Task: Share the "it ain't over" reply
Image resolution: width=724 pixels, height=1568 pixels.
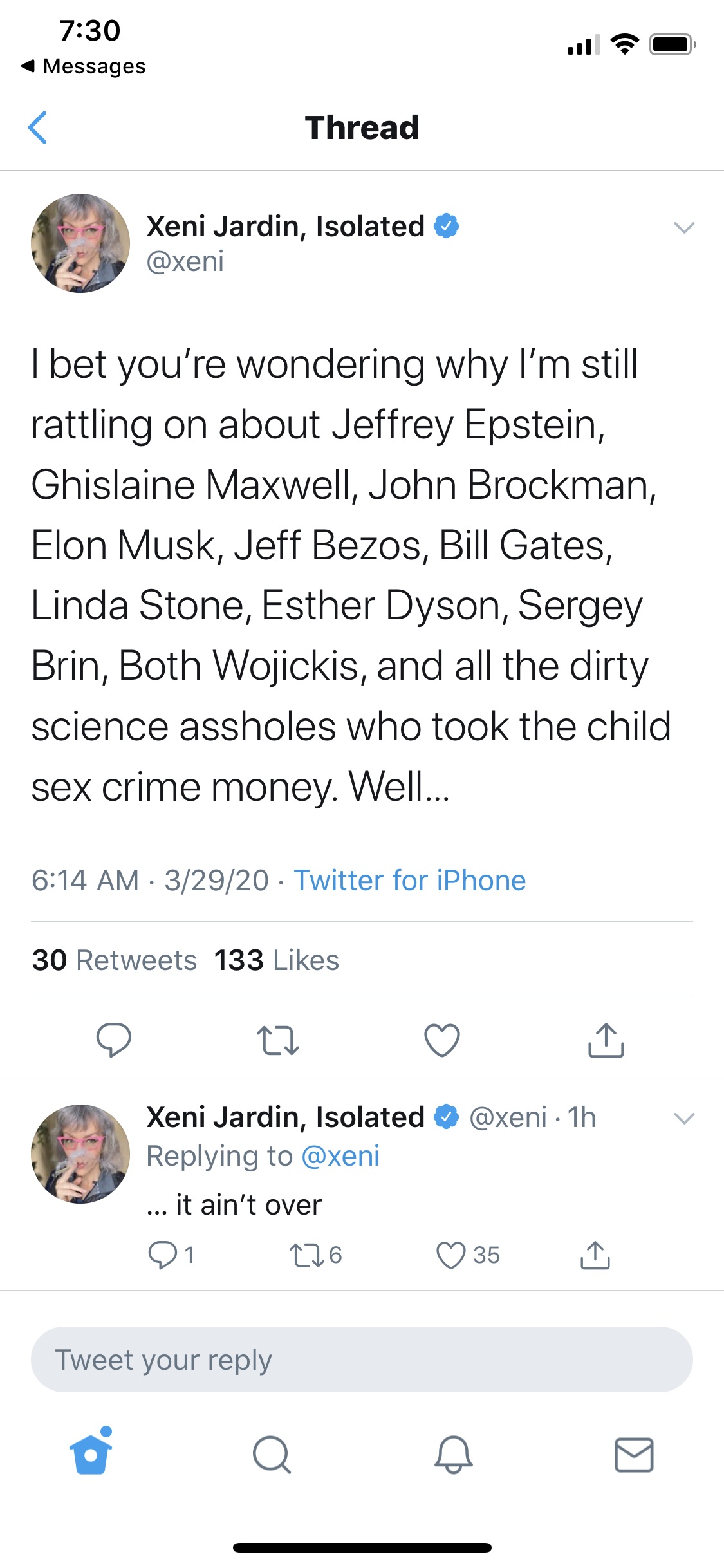Action: coord(595,1255)
